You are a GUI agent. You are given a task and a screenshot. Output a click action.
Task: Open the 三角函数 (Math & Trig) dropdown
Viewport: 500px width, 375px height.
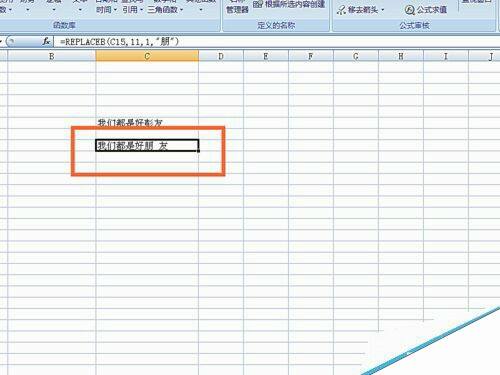pos(165,10)
